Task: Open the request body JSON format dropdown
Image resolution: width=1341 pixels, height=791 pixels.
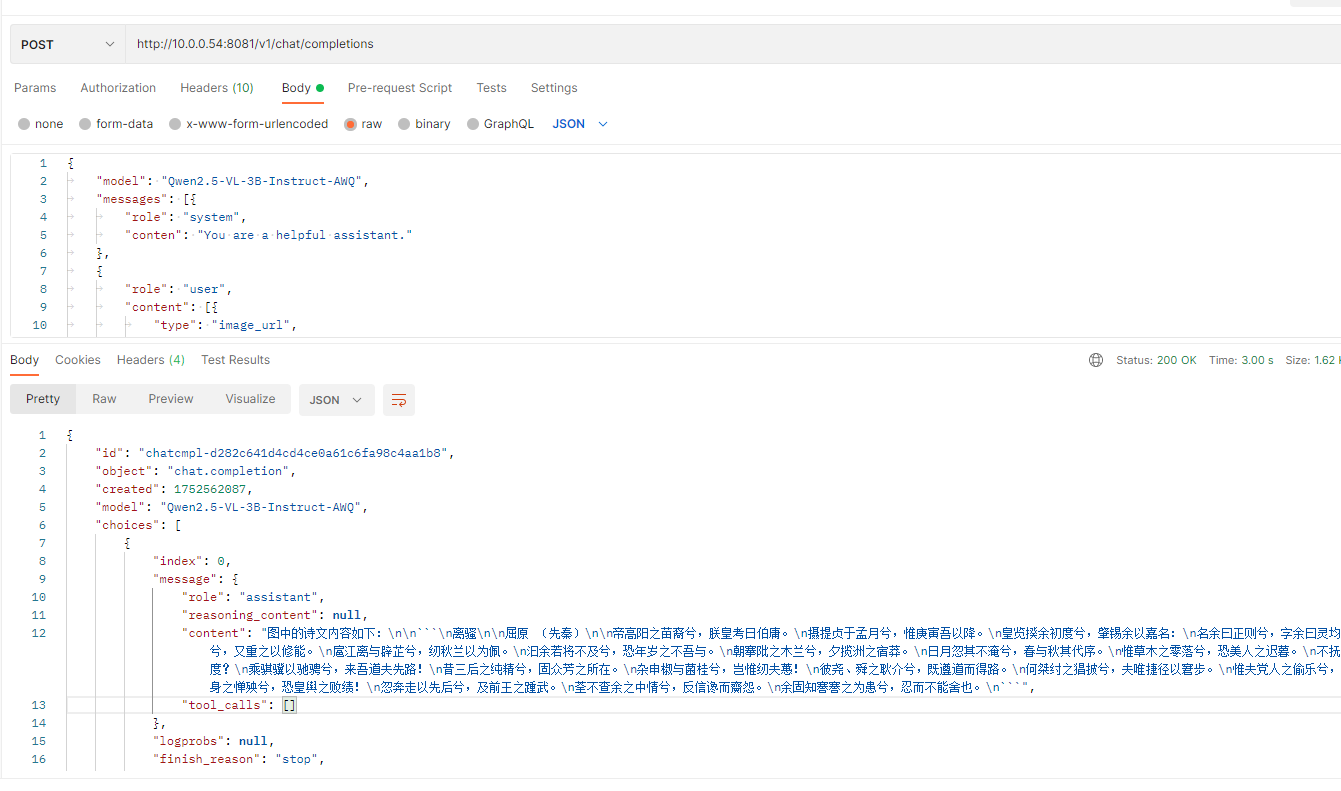Action: coord(580,124)
